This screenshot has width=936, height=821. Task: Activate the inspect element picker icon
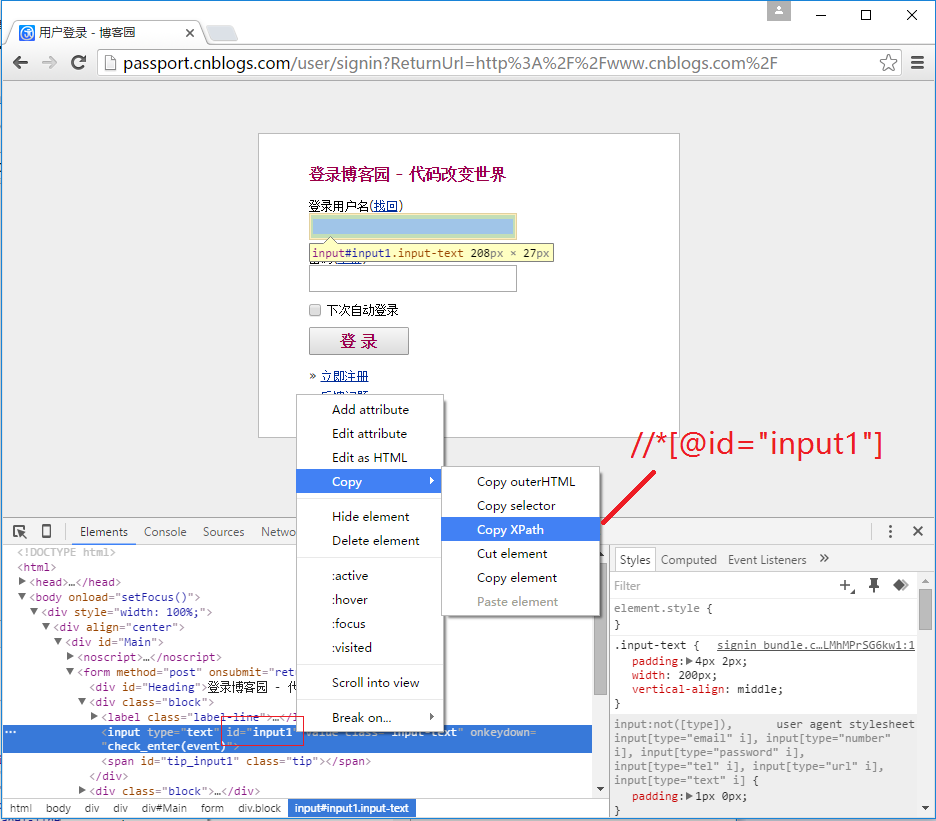point(20,531)
